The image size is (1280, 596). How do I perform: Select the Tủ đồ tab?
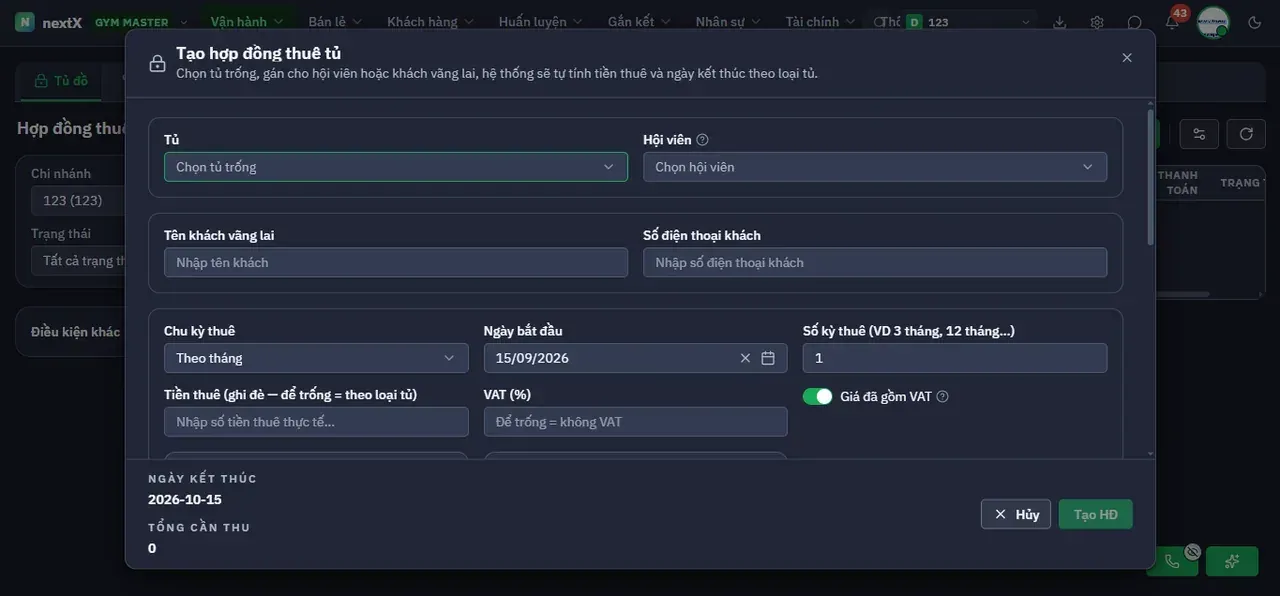tap(61, 81)
